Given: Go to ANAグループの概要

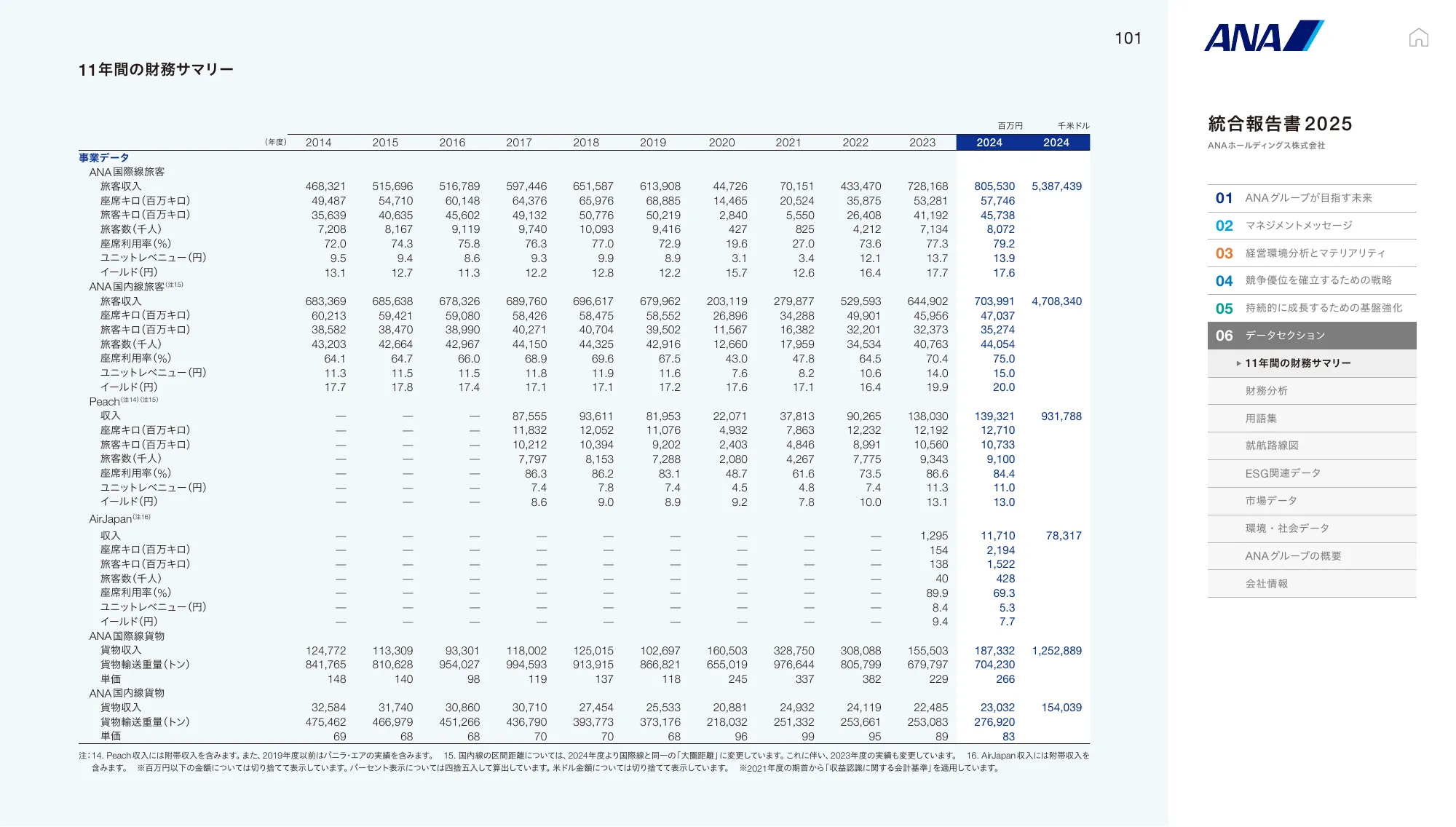Looking at the screenshot, I should [x=1292, y=556].
